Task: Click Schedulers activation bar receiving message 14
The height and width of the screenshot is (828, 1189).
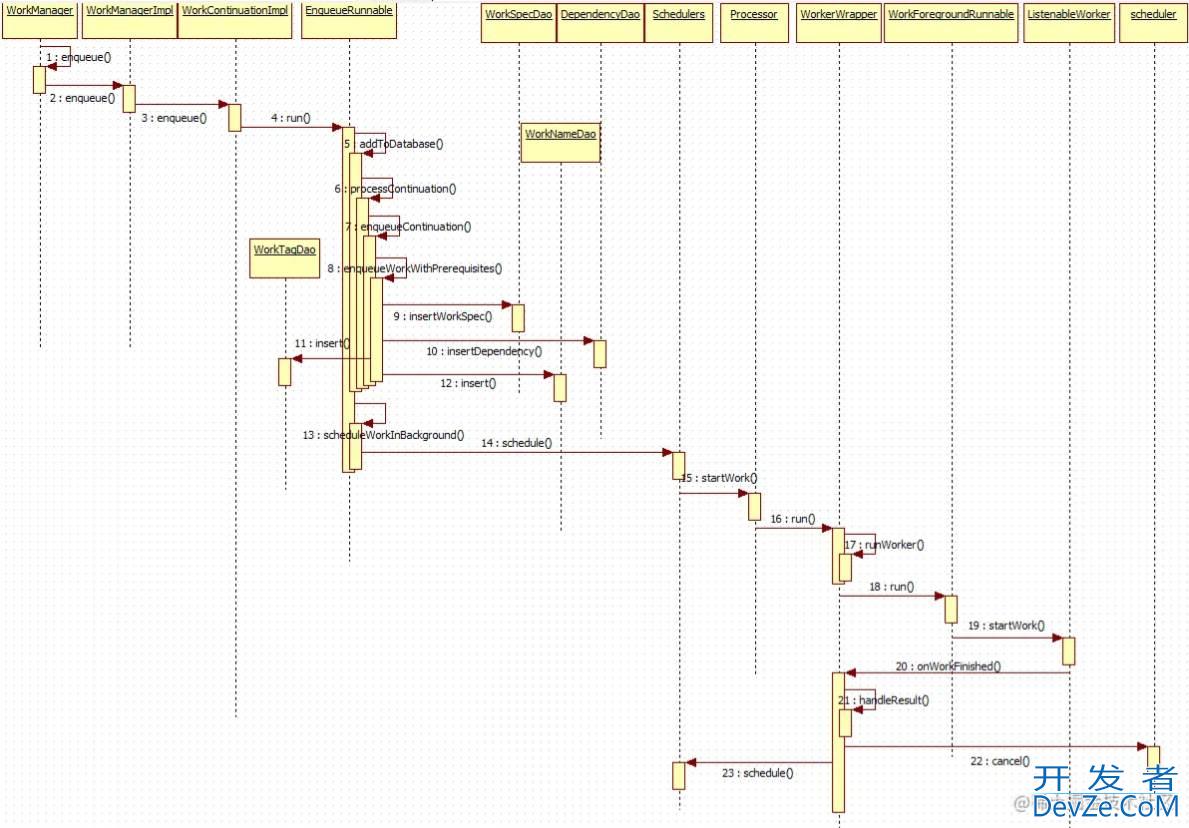Action: click(x=679, y=466)
